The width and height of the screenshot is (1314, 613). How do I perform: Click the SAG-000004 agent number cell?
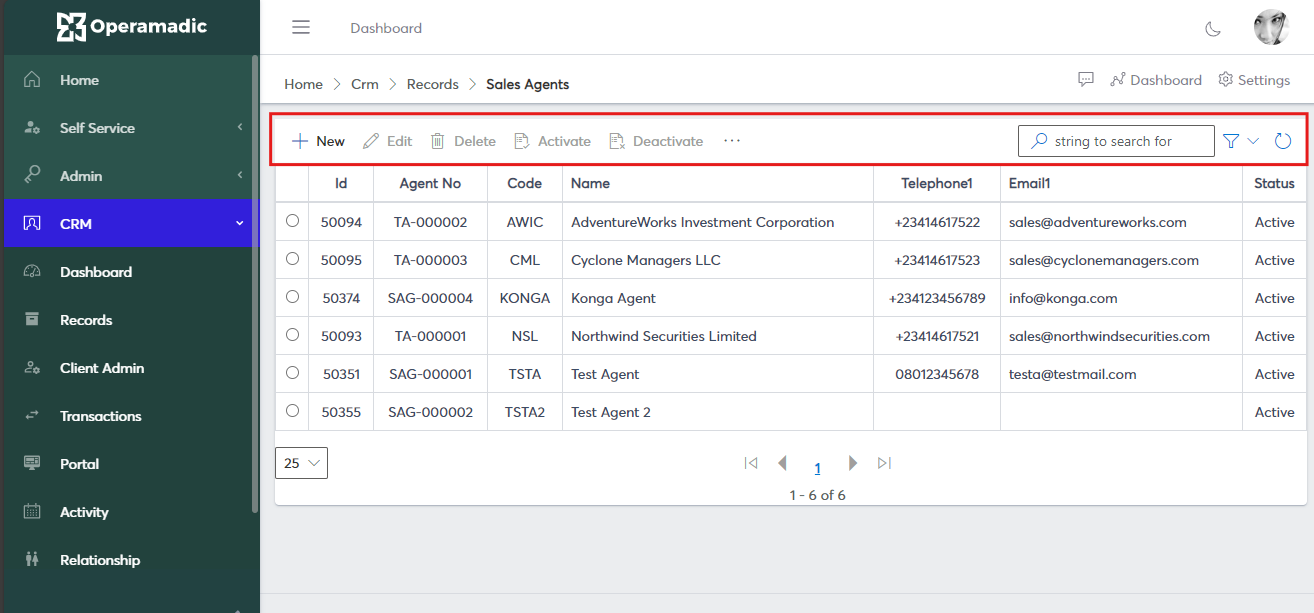pyautogui.click(x=430, y=298)
